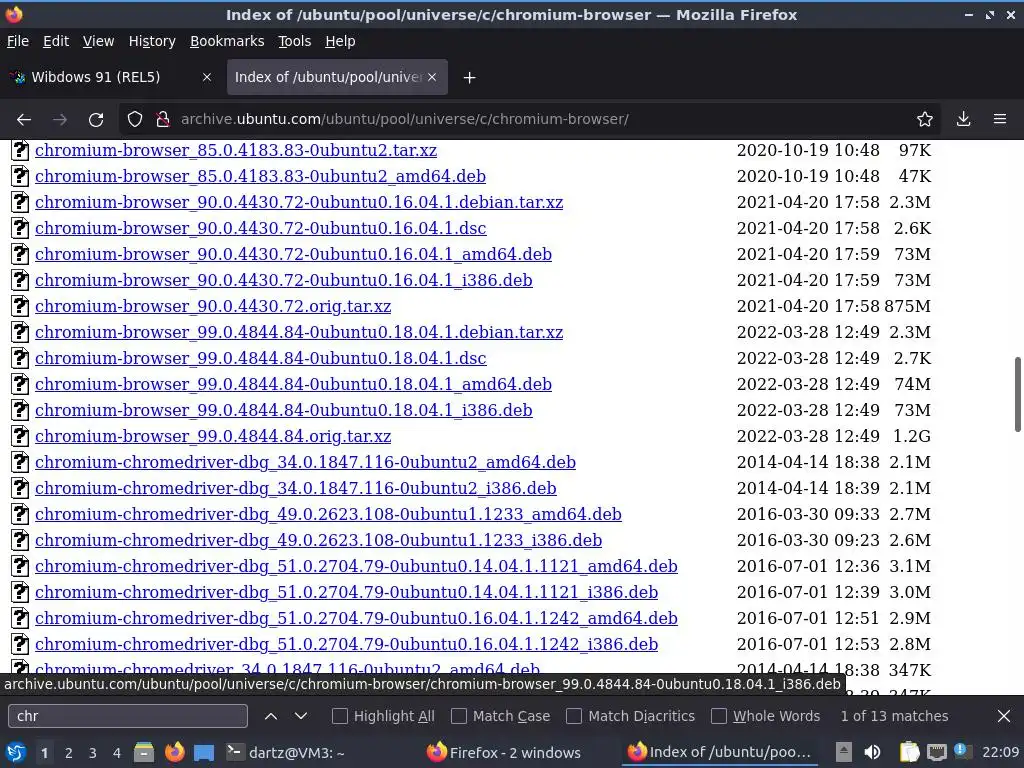
Task: Click the taskbar clock 22:09
Action: pyautogui.click(x=1000, y=753)
